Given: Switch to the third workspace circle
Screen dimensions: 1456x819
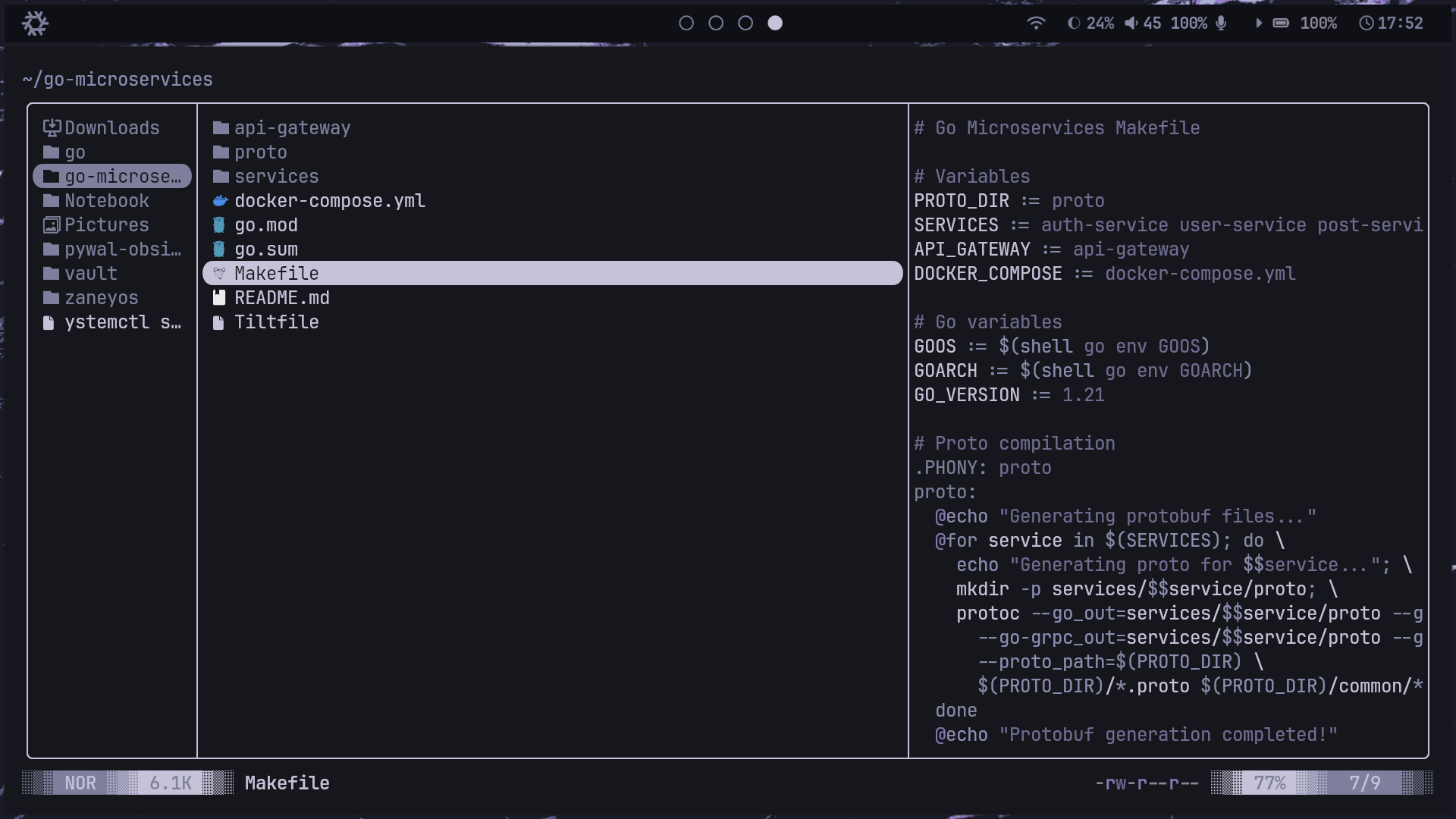Looking at the screenshot, I should [x=745, y=24].
